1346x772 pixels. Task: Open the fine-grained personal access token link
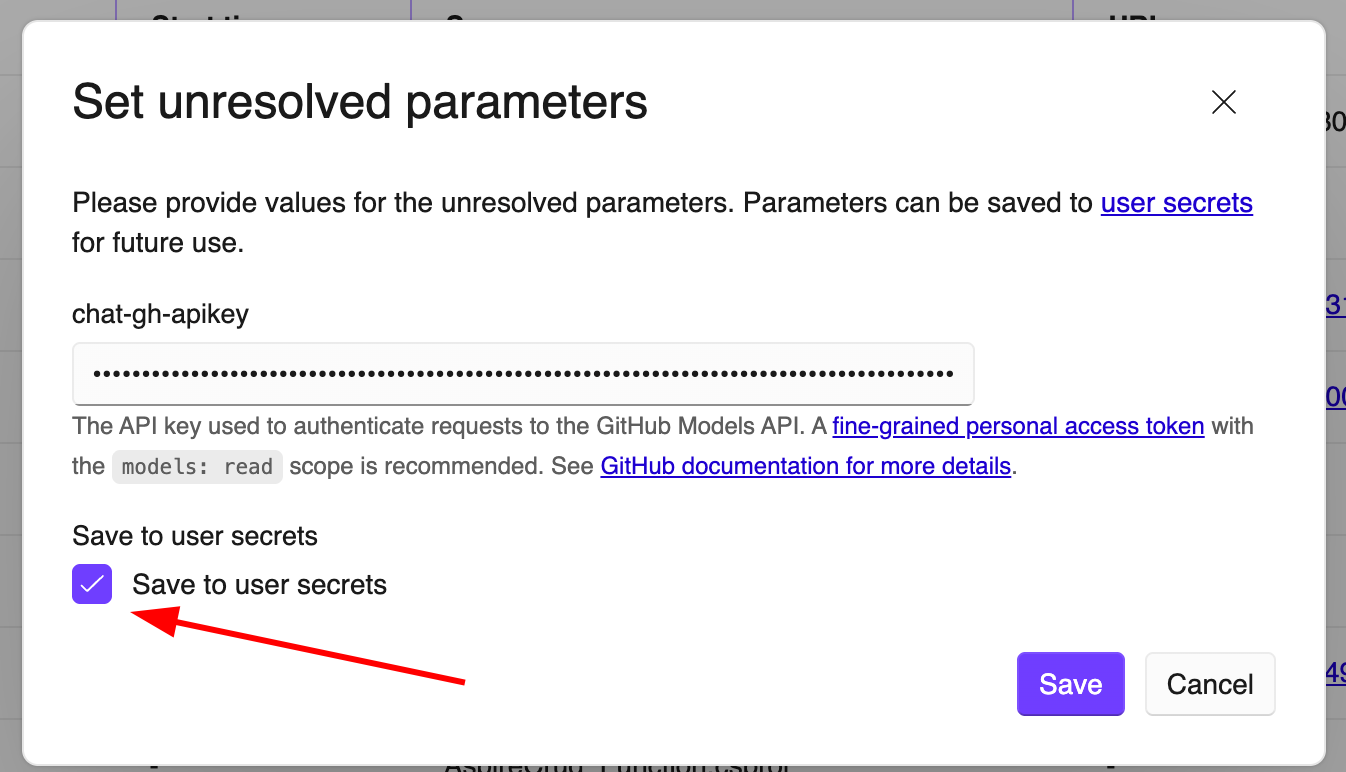[1018, 426]
